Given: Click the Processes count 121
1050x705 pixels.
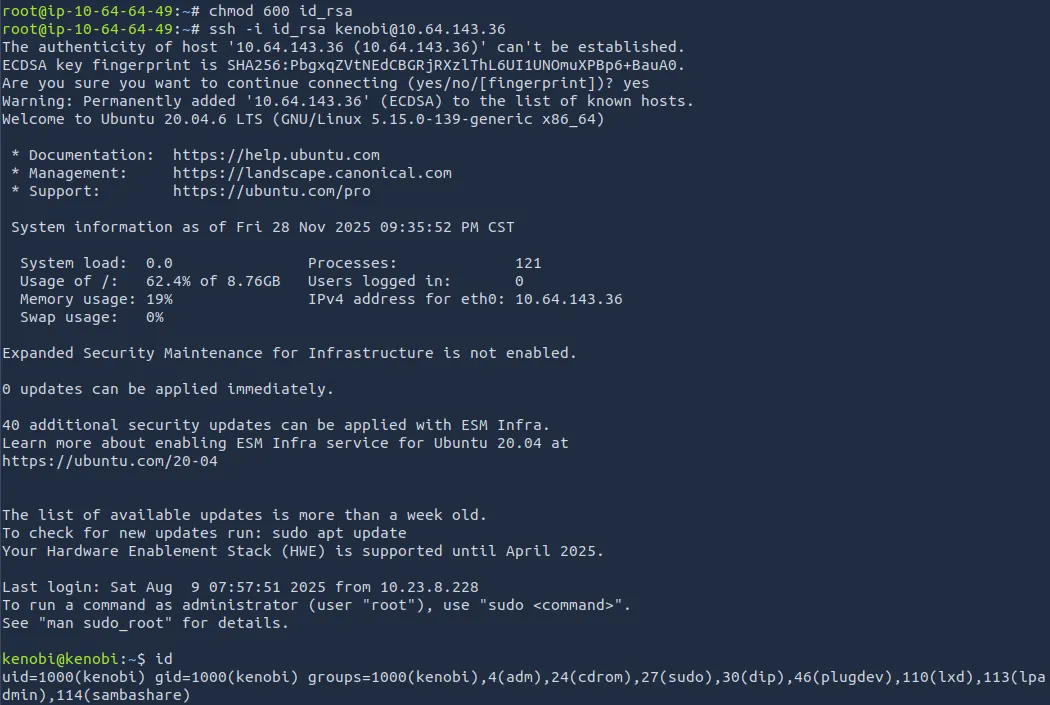Looking at the screenshot, I should click(528, 263).
